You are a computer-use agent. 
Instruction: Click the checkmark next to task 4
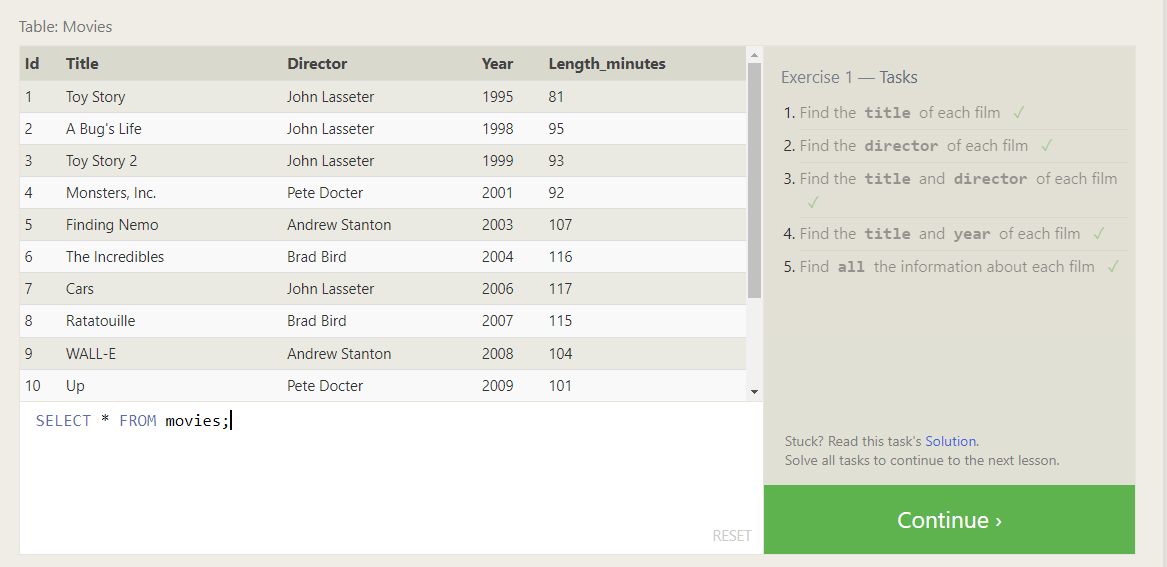(1099, 234)
